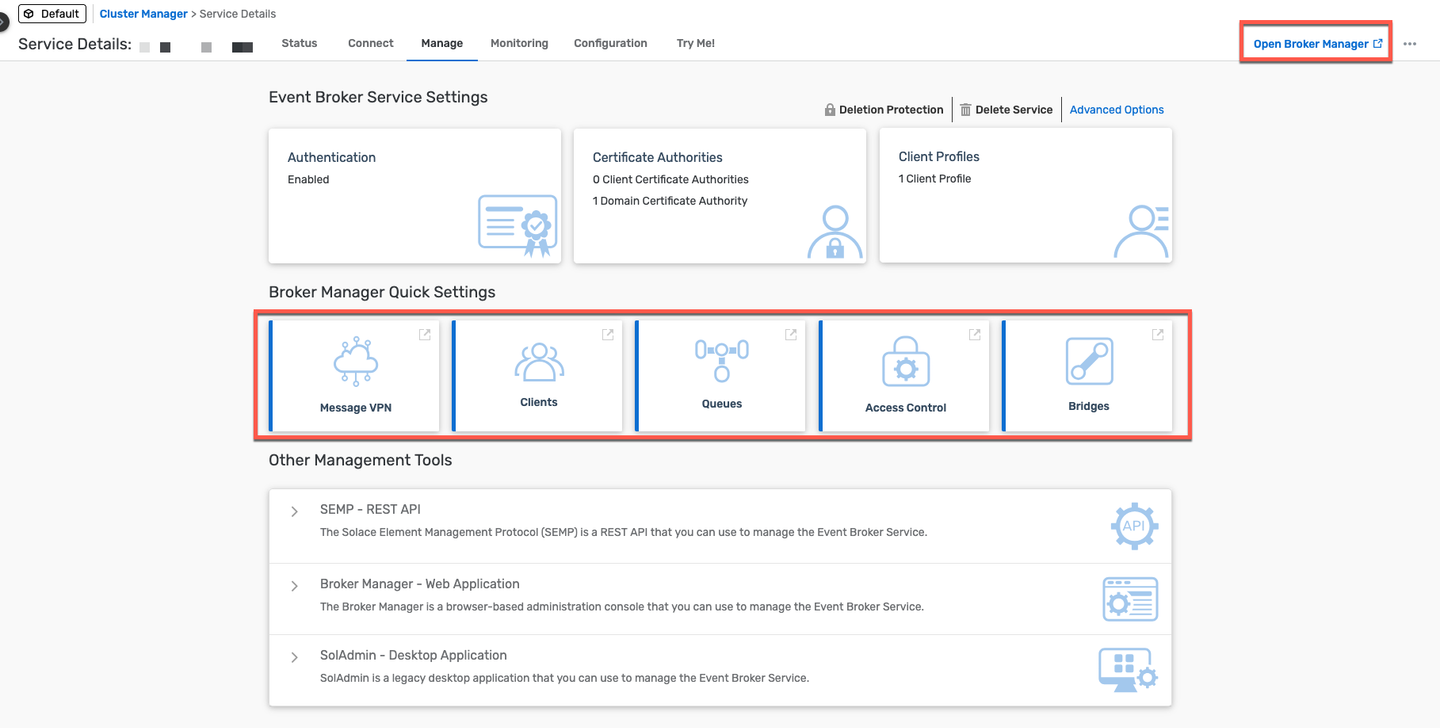This screenshot has width=1440, height=728.
Task: Expand the SolAdmin - Desktop Application section
Action: point(295,658)
